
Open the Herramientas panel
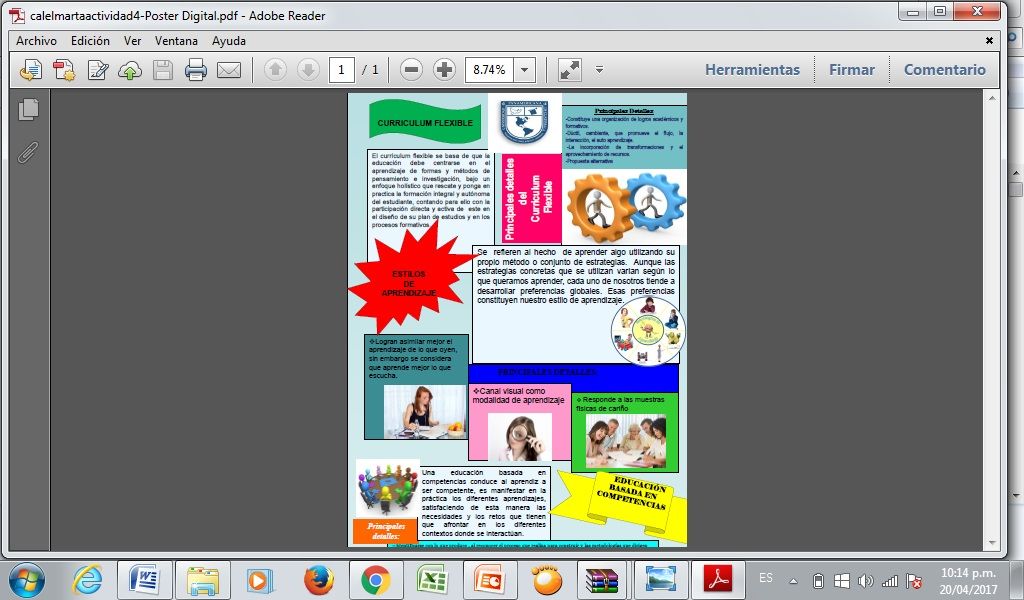(x=752, y=69)
